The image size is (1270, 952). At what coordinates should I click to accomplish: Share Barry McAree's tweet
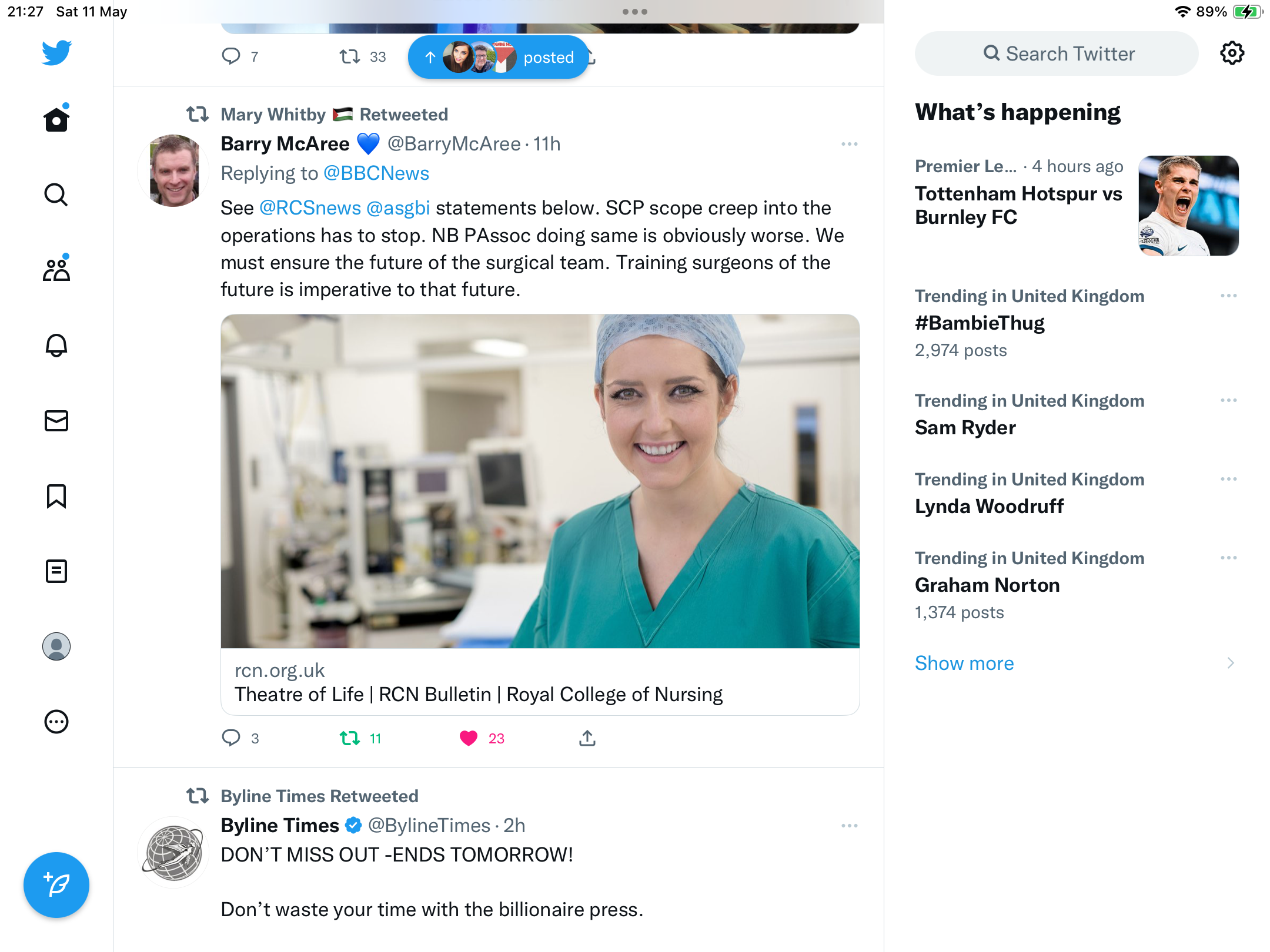587,738
